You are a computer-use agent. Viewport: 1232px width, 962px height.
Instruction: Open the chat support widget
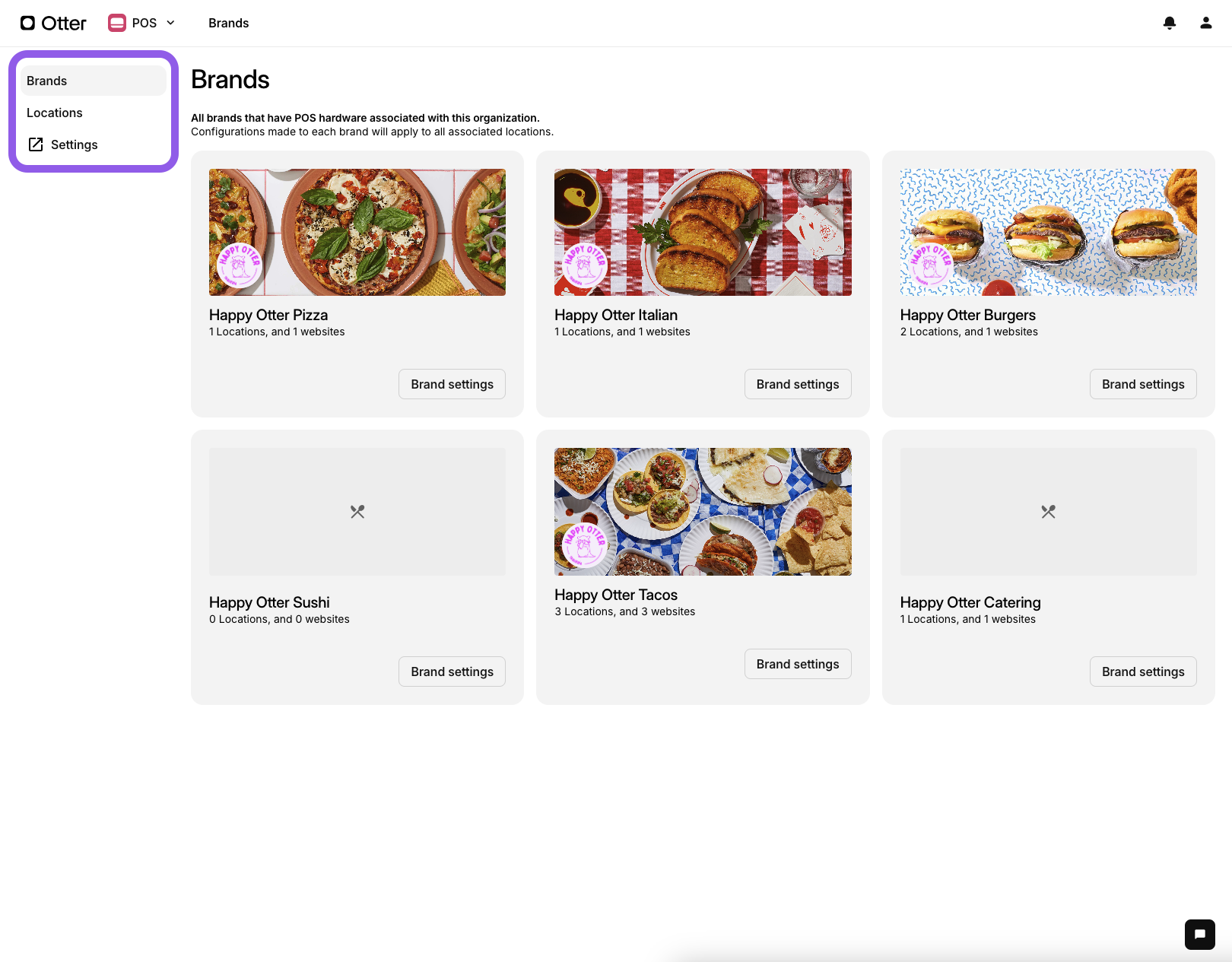(1199, 934)
